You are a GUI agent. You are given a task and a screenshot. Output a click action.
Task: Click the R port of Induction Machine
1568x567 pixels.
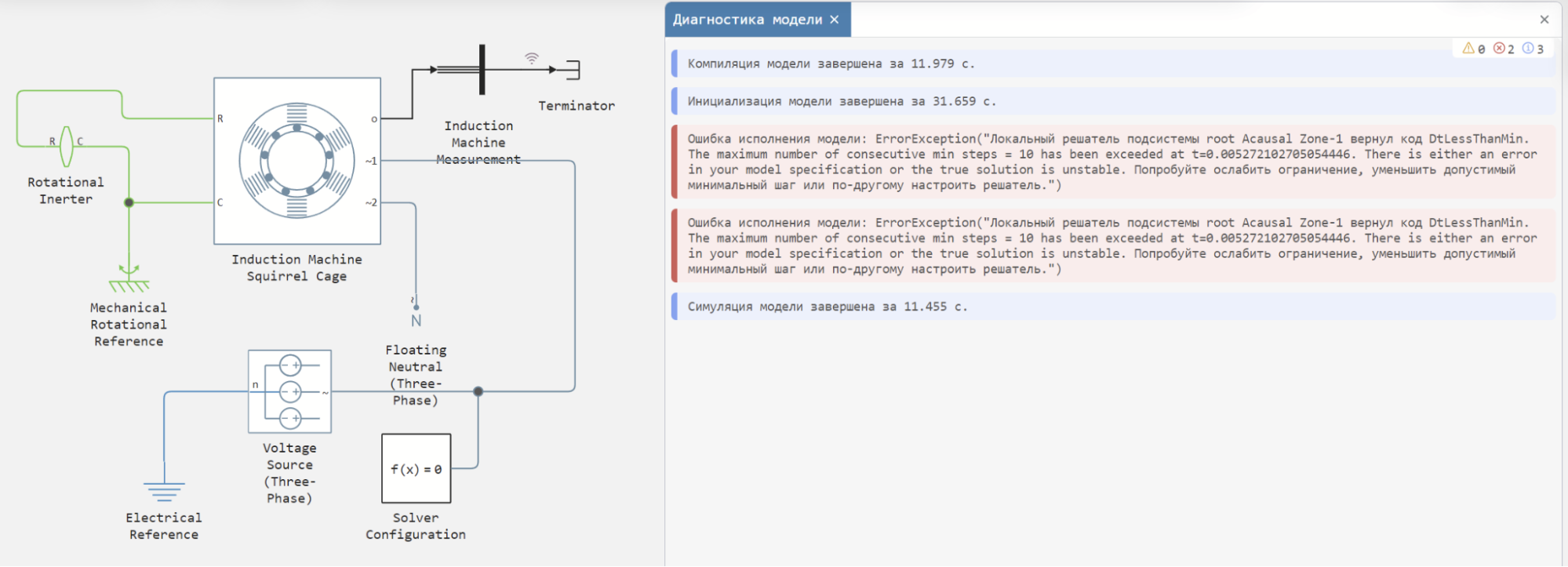pyautogui.click(x=220, y=119)
